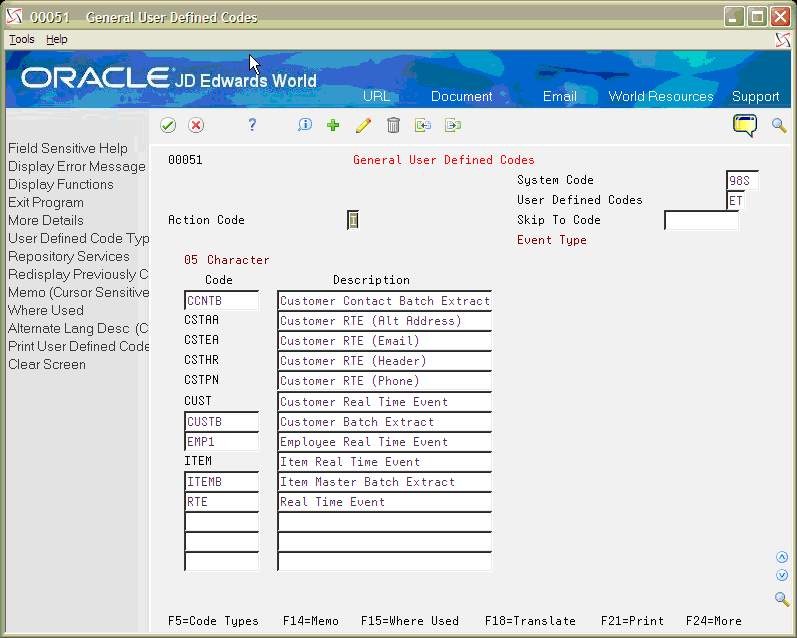The image size is (797, 638).
Task: Click the Action Code input field
Action: tap(353, 220)
